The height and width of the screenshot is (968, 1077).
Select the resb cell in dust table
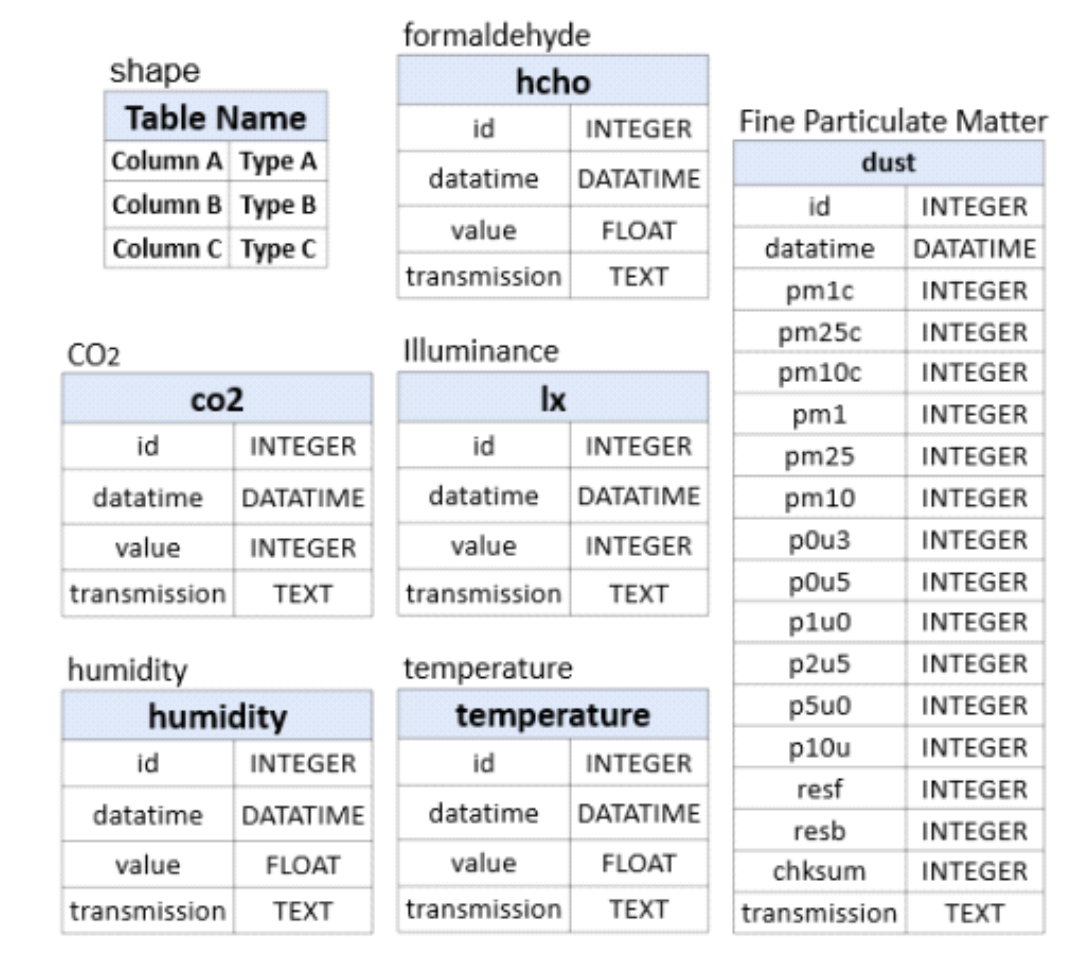pyautogui.click(x=819, y=831)
